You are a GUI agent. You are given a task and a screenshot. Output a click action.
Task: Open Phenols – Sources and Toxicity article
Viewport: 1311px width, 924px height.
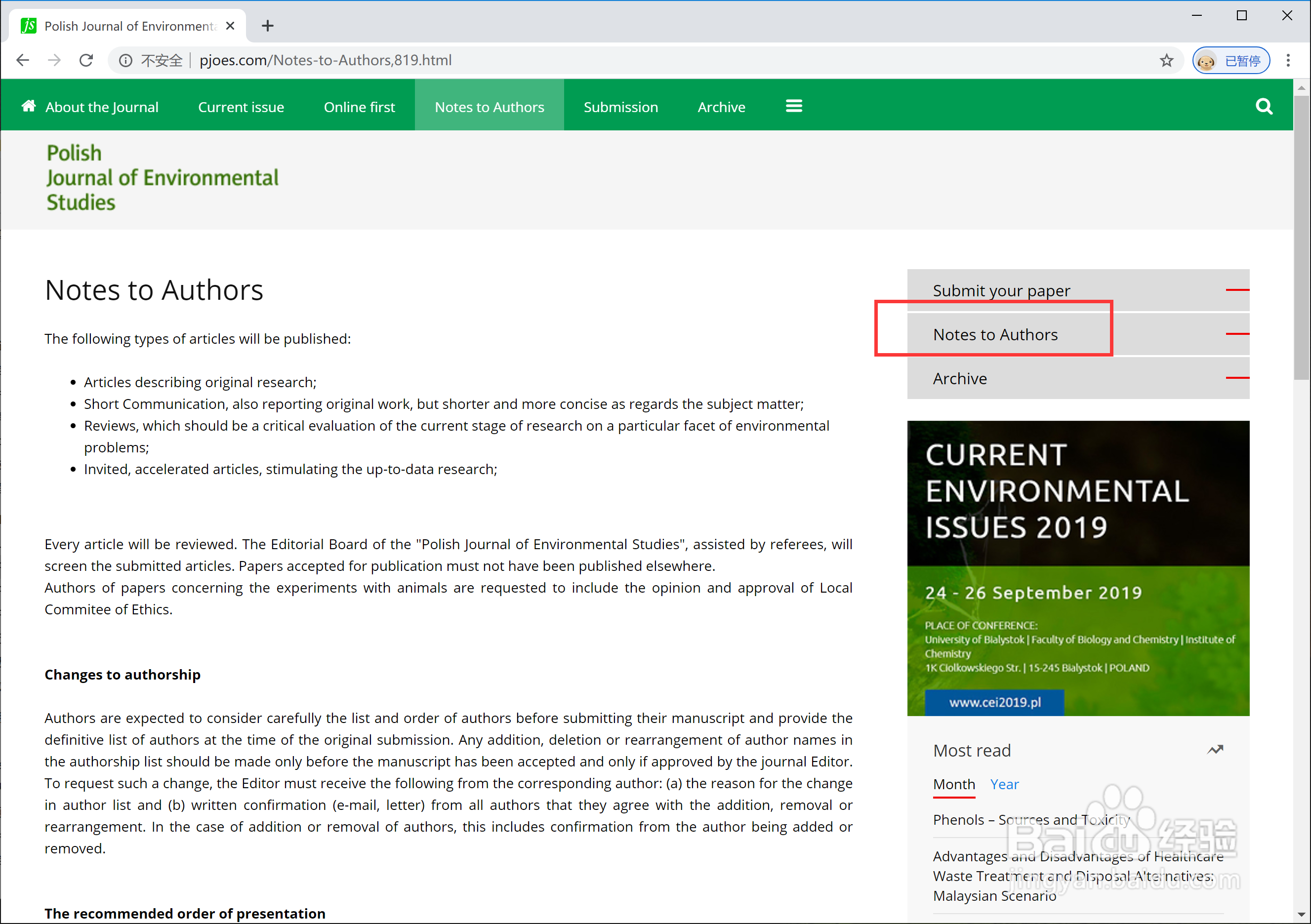[x=1030, y=820]
